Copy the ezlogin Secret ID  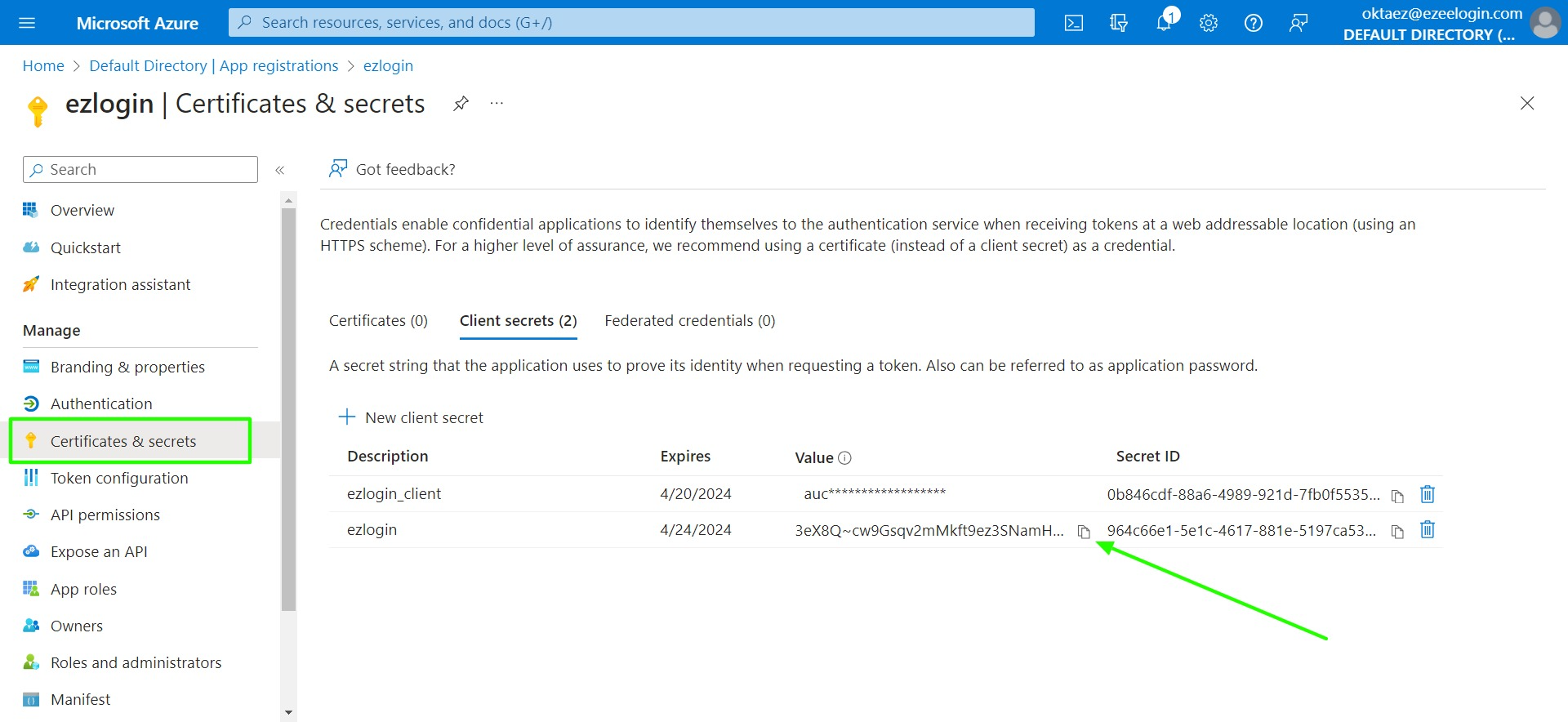pyautogui.click(x=1397, y=532)
